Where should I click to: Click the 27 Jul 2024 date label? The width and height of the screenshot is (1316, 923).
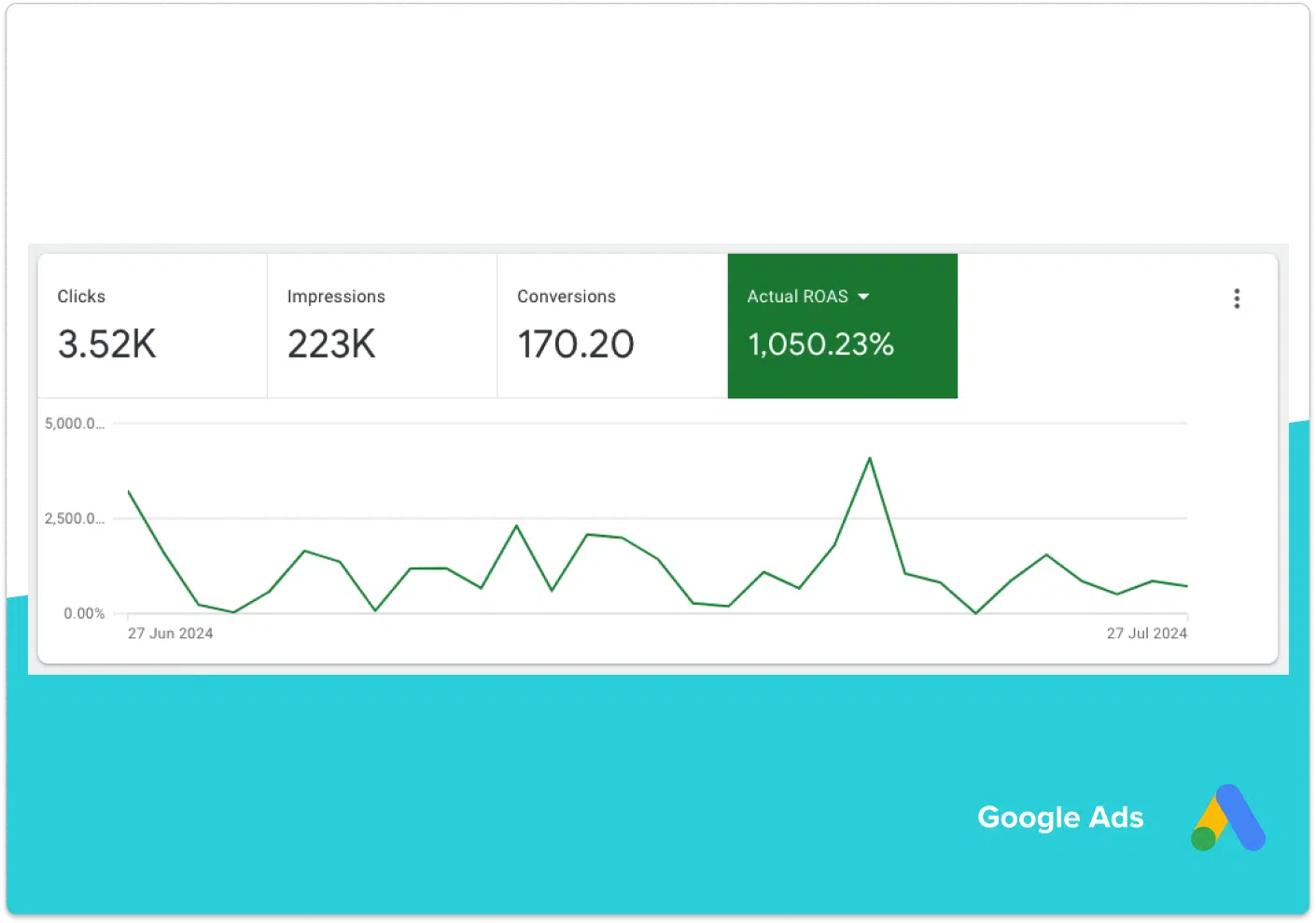click(x=1147, y=633)
